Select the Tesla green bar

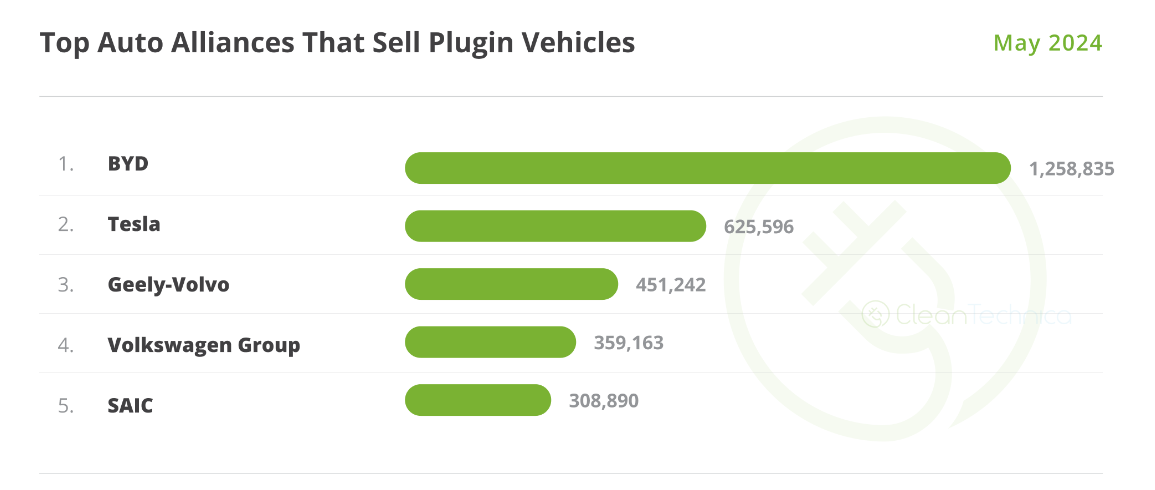tap(555, 226)
